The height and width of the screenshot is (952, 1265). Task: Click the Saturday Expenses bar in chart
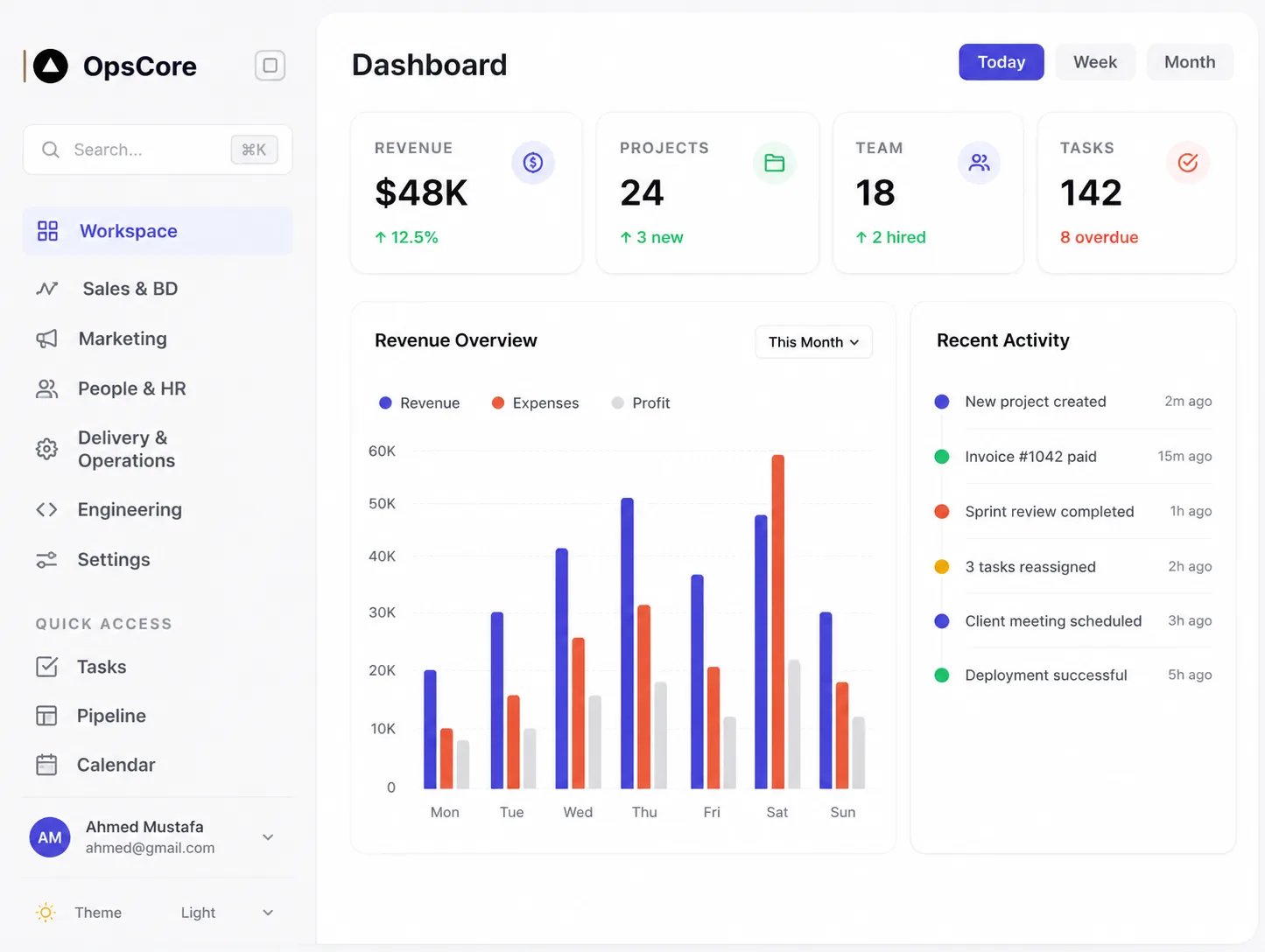[778, 621]
